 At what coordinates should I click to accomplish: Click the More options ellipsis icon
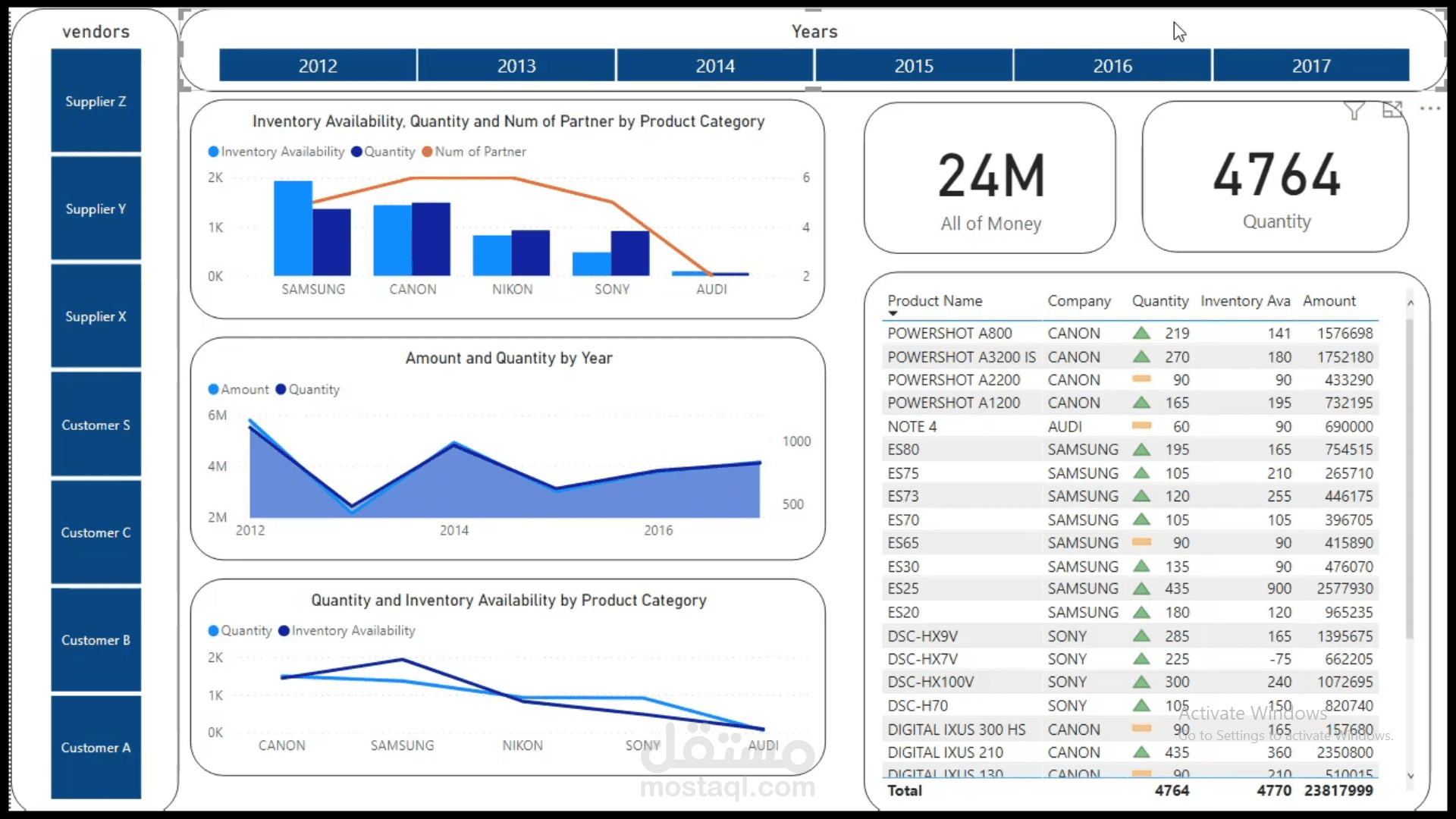coord(1430,108)
